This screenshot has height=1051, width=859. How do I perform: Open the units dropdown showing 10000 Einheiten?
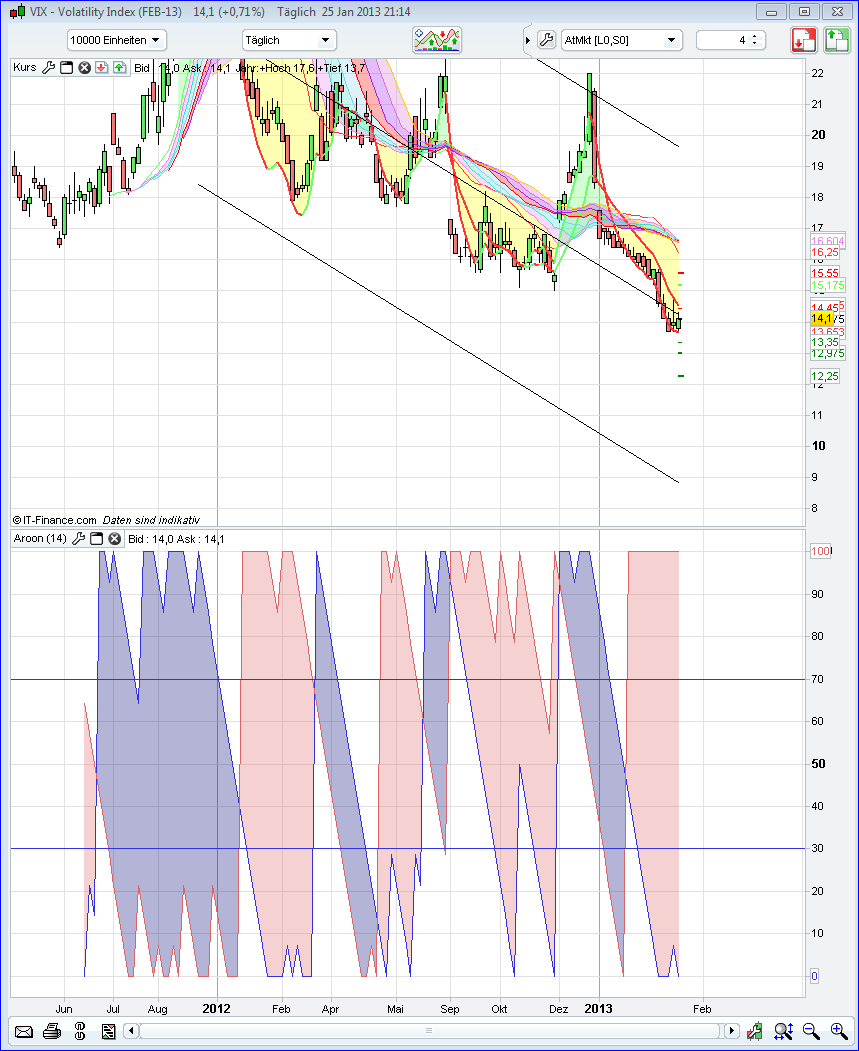coord(117,40)
